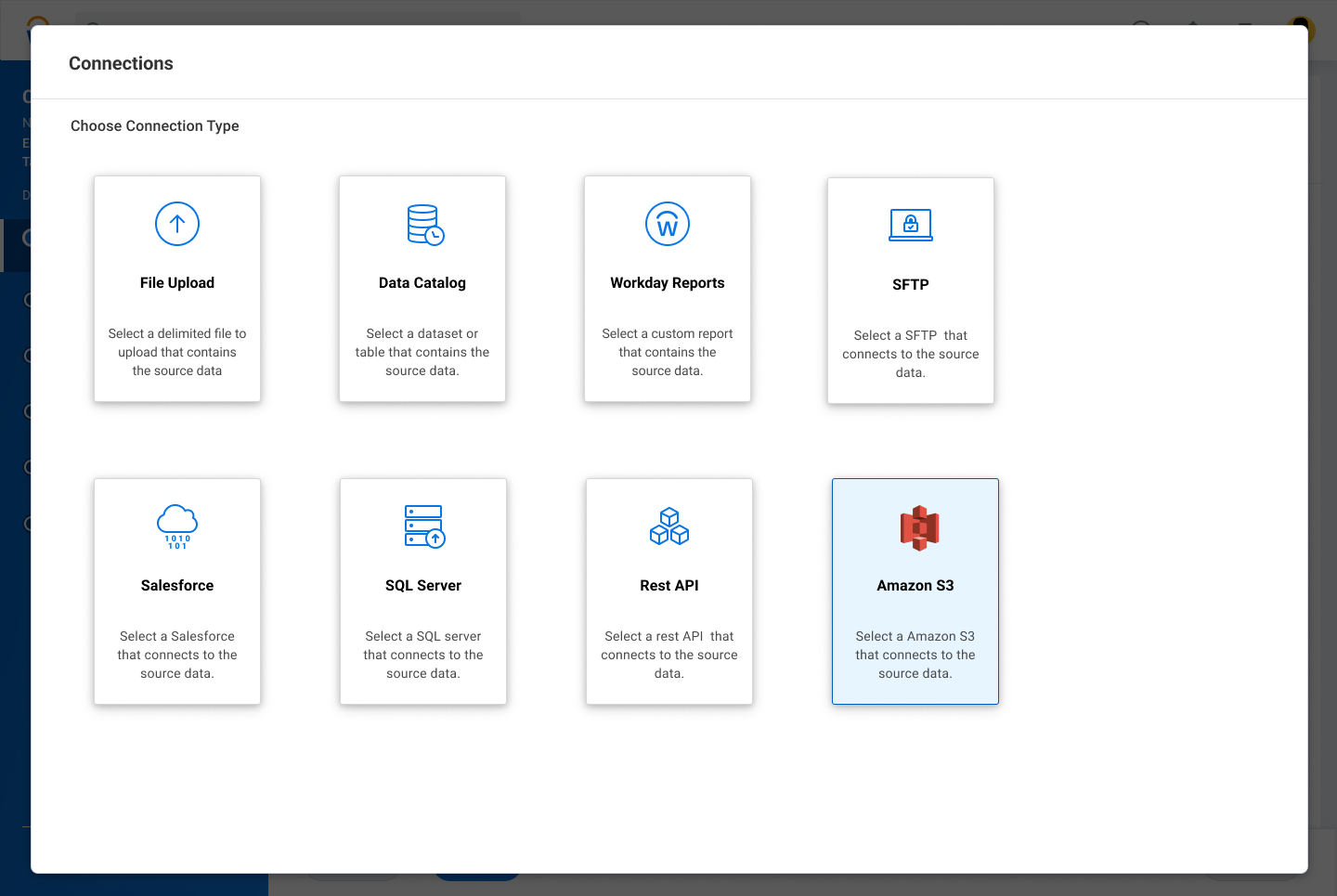Click the Amazon S3 red icon
The height and width of the screenshot is (896, 1337).
(x=919, y=527)
